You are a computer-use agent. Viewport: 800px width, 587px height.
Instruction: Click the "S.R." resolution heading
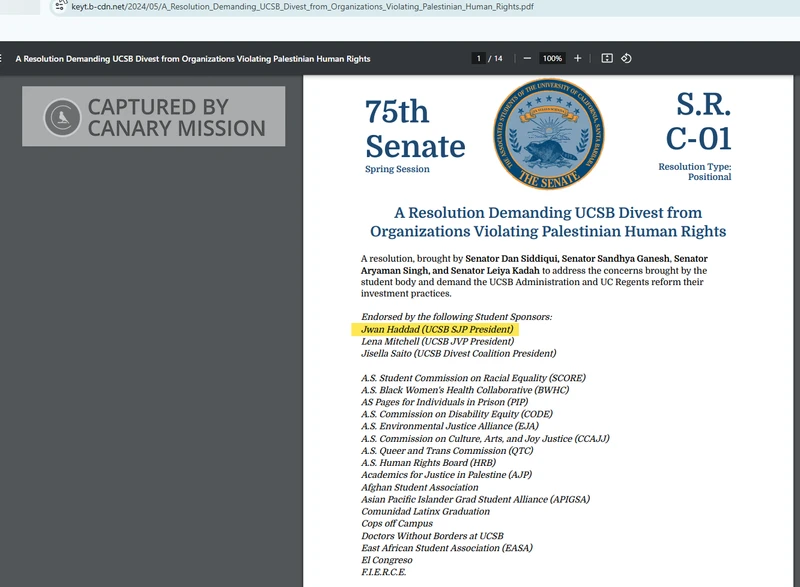coord(704,104)
